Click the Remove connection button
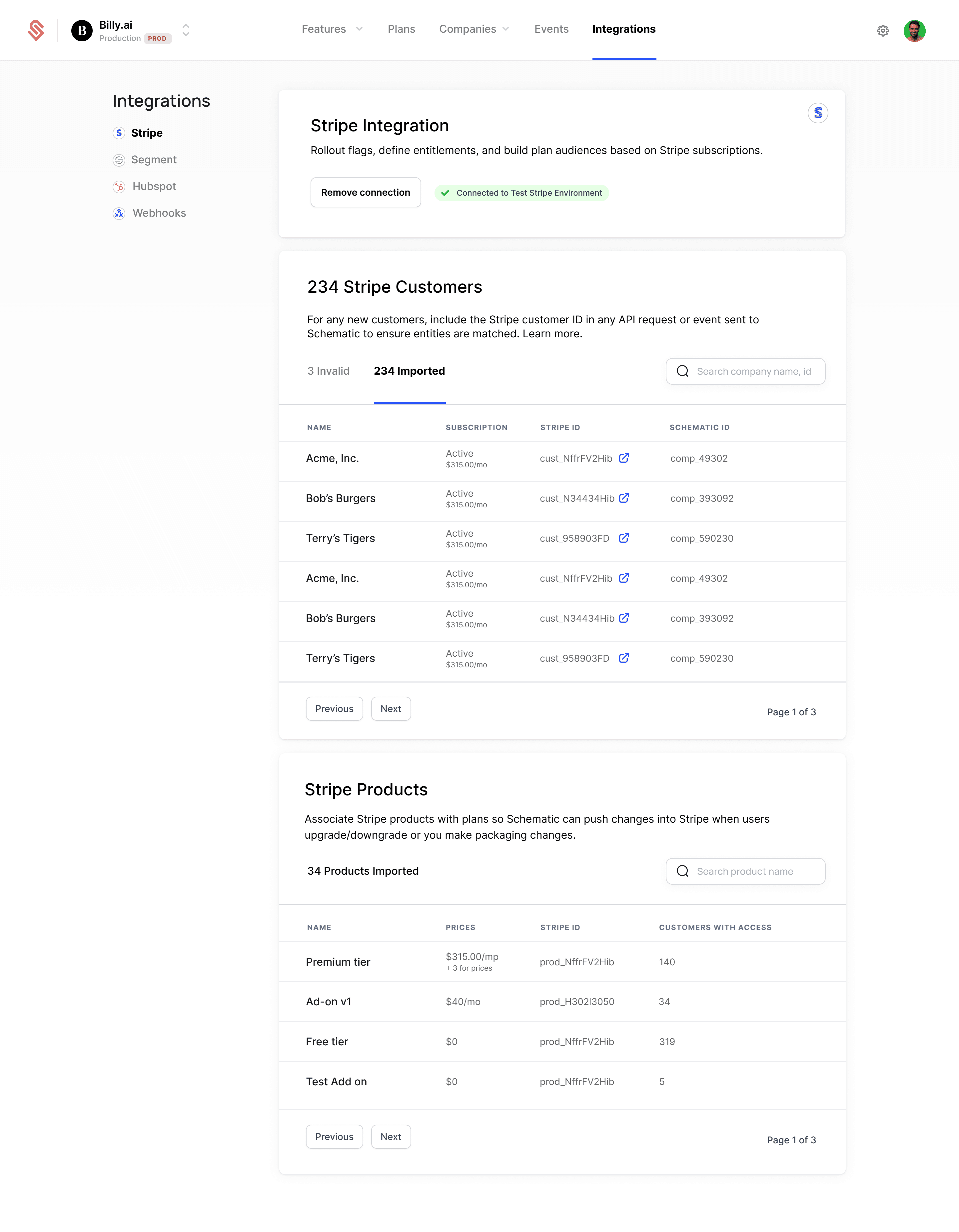 tap(365, 192)
